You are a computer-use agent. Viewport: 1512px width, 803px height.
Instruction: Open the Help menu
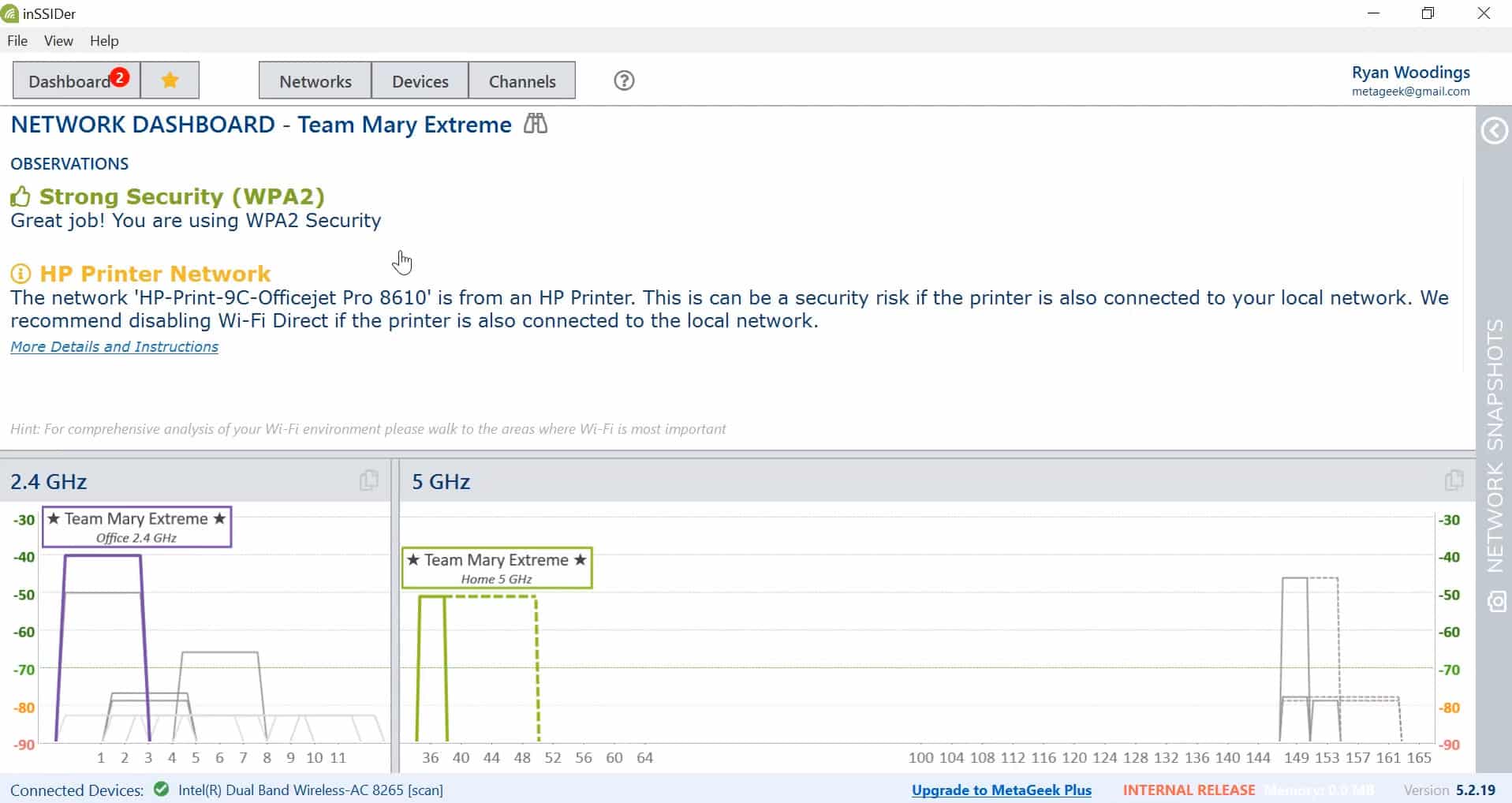tap(104, 41)
